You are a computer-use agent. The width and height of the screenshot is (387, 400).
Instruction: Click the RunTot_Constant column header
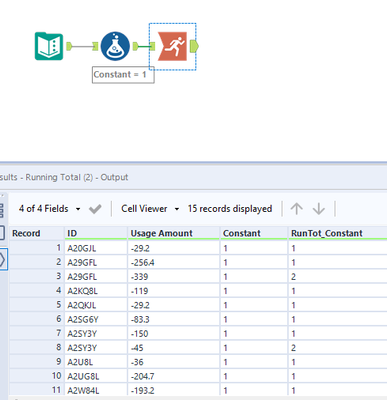coord(337,233)
